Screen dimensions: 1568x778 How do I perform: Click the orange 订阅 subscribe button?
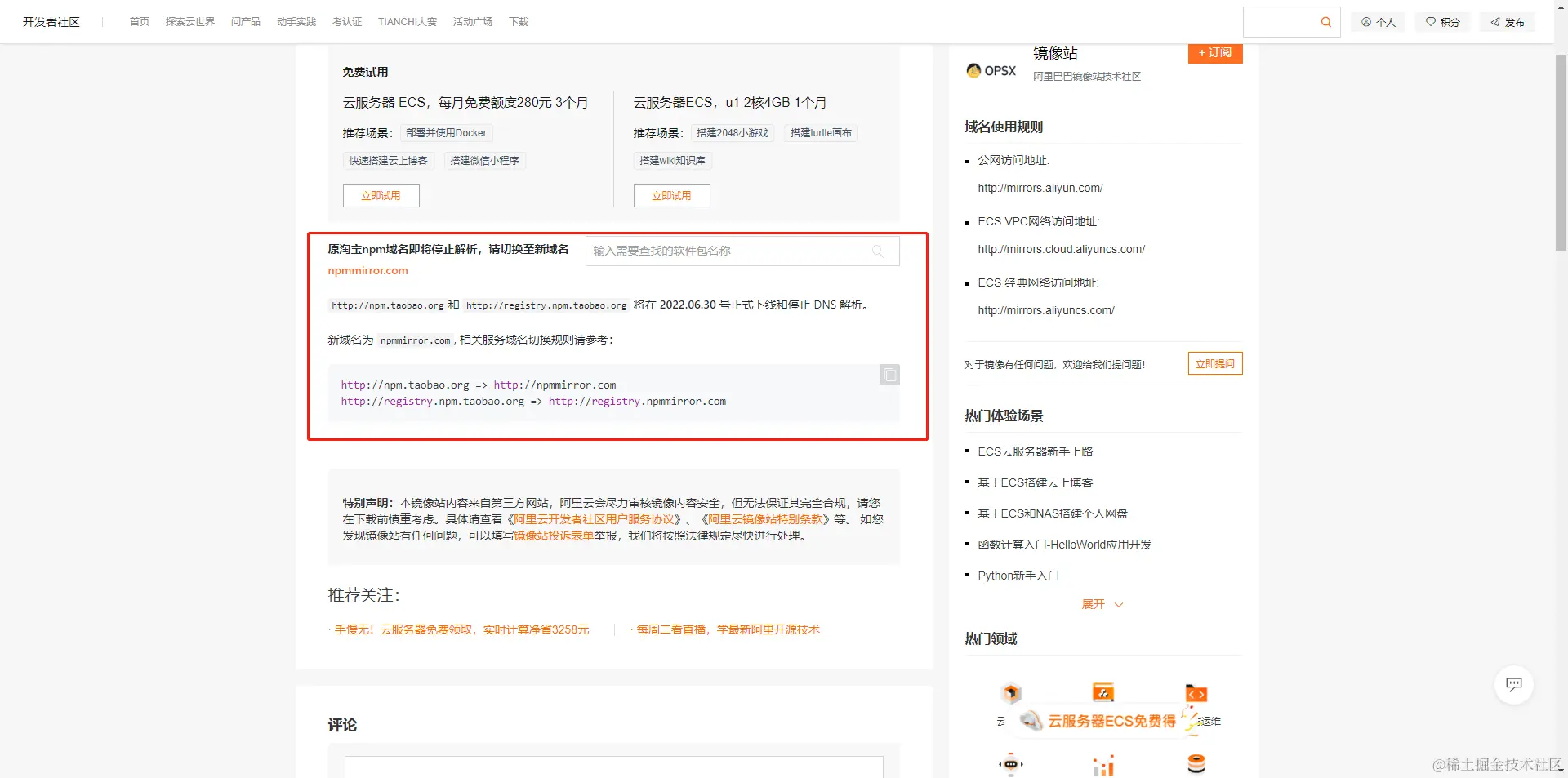click(x=1215, y=53)
